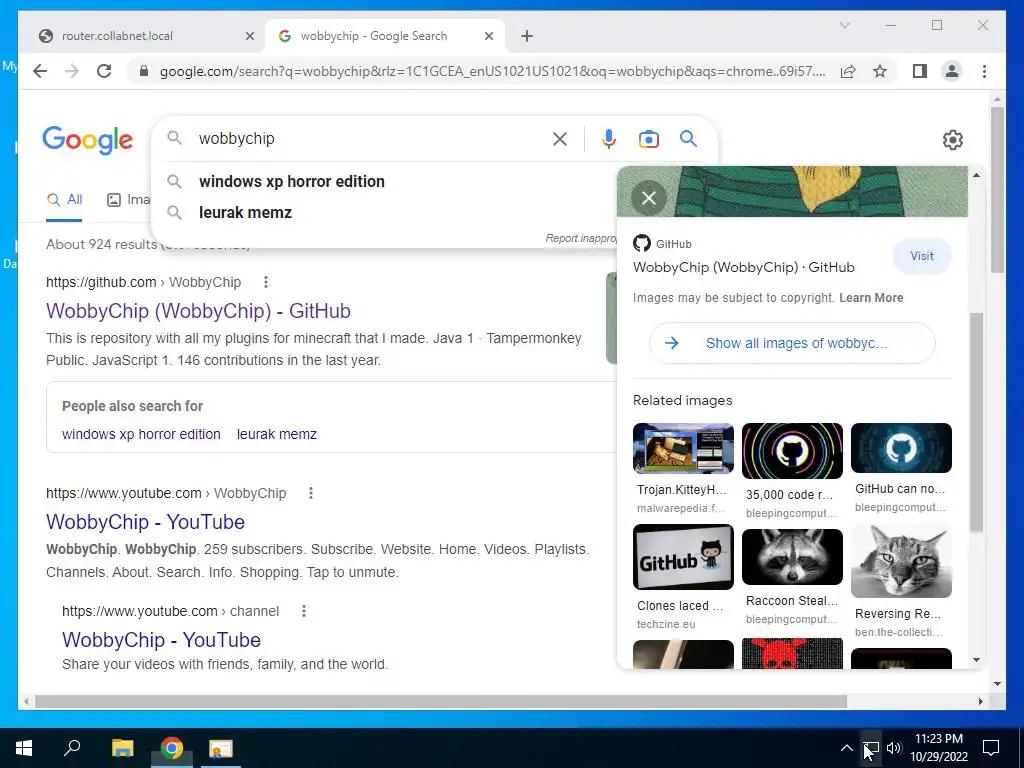Open a new tab with the plus button
The height and width of the screenshot is (768, 1024).
click(x=527, y=36)
